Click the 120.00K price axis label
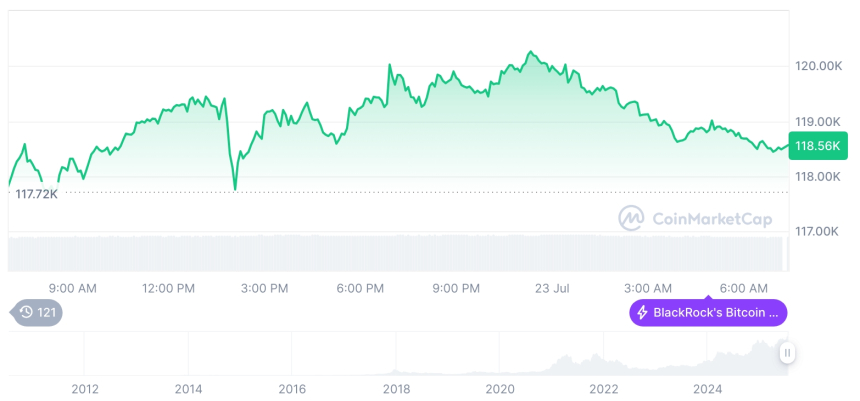 [x=818, y=66]
